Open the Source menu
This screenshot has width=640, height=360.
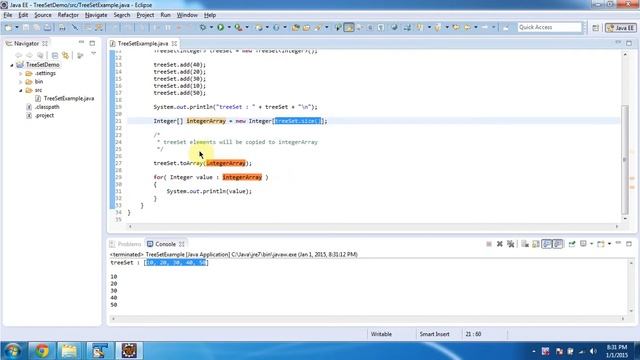coord(43,15)
